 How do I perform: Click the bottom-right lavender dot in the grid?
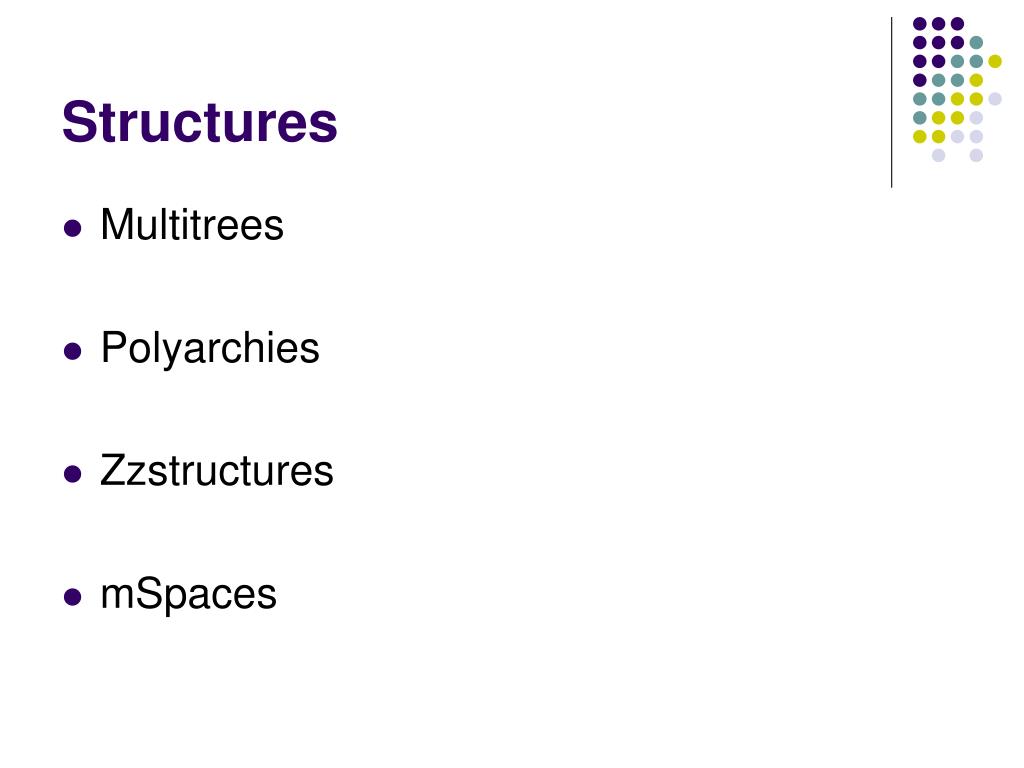coord(976,155)
